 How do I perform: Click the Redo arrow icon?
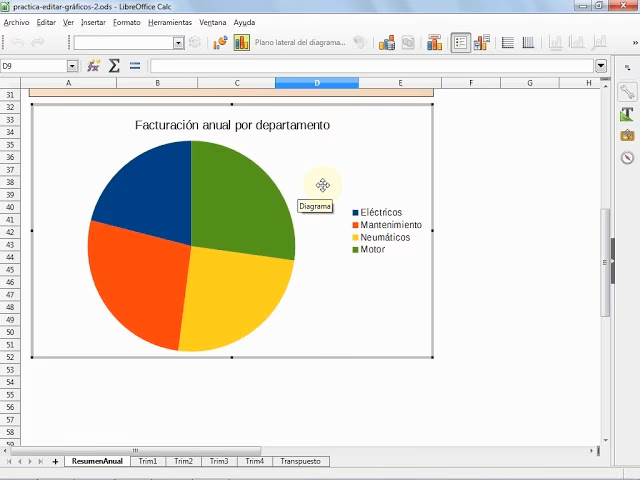pyautogui.click(x=38, y=42)
